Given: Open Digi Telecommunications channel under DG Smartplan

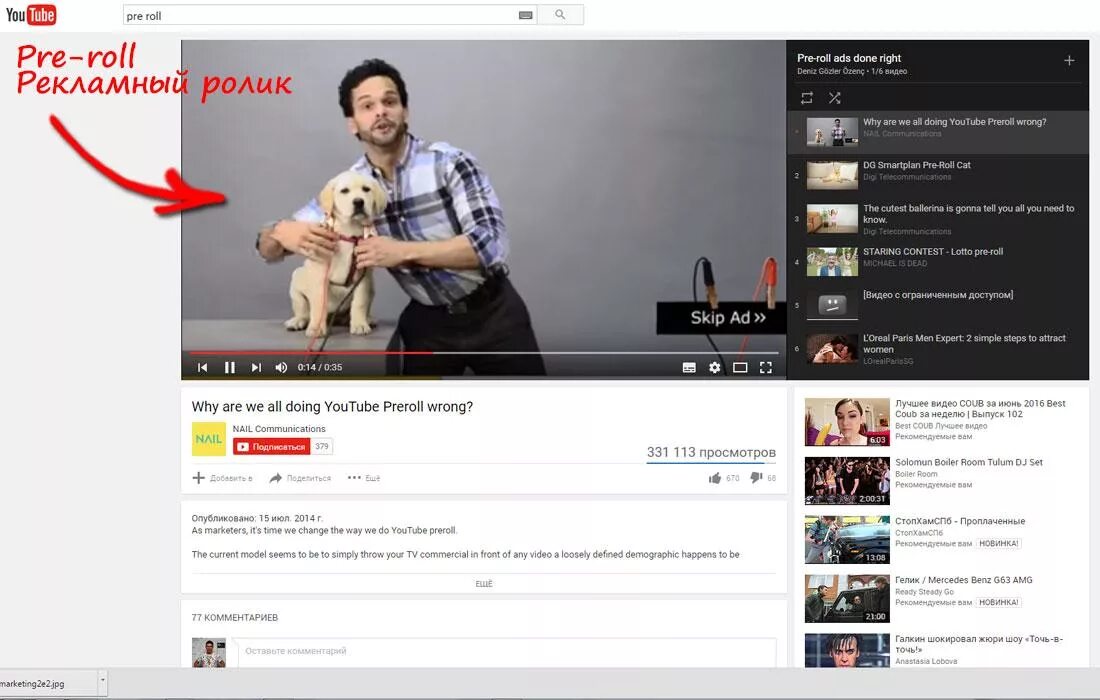Looking at the screenshot, I should click(907, 177).
